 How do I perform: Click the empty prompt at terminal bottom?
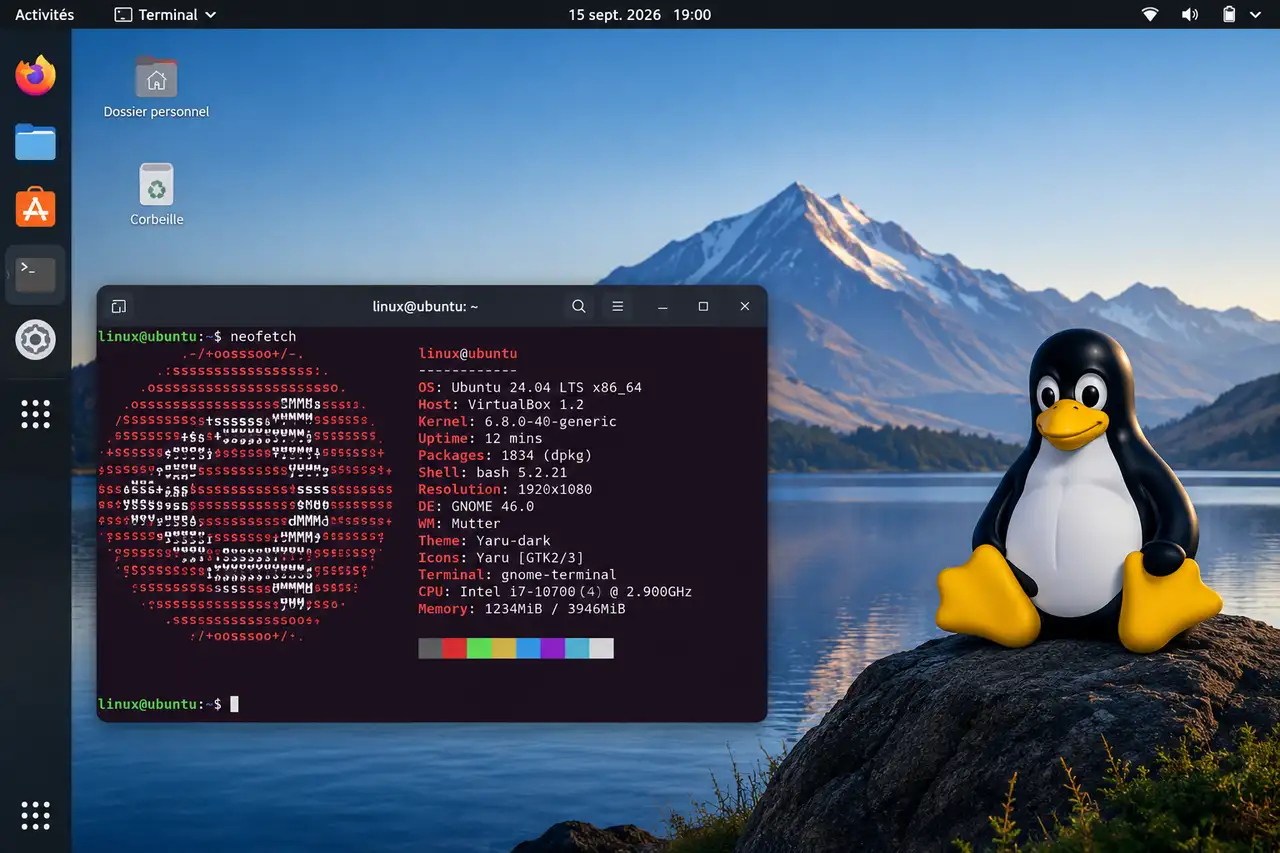168,704
